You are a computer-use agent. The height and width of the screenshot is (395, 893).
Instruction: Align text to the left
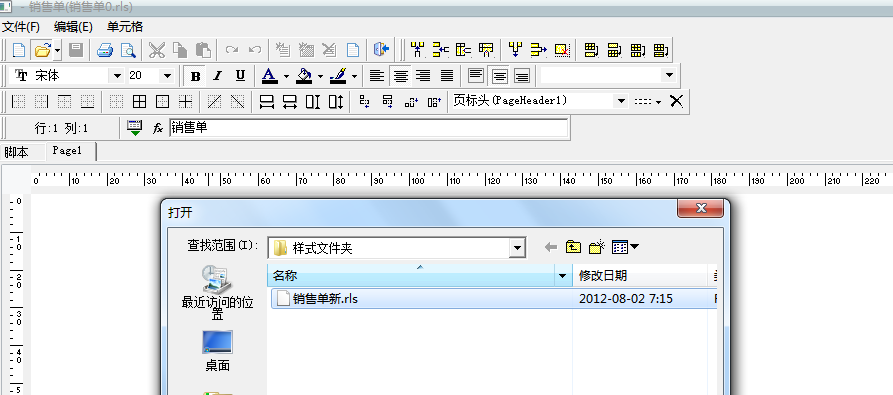[376, 75]
